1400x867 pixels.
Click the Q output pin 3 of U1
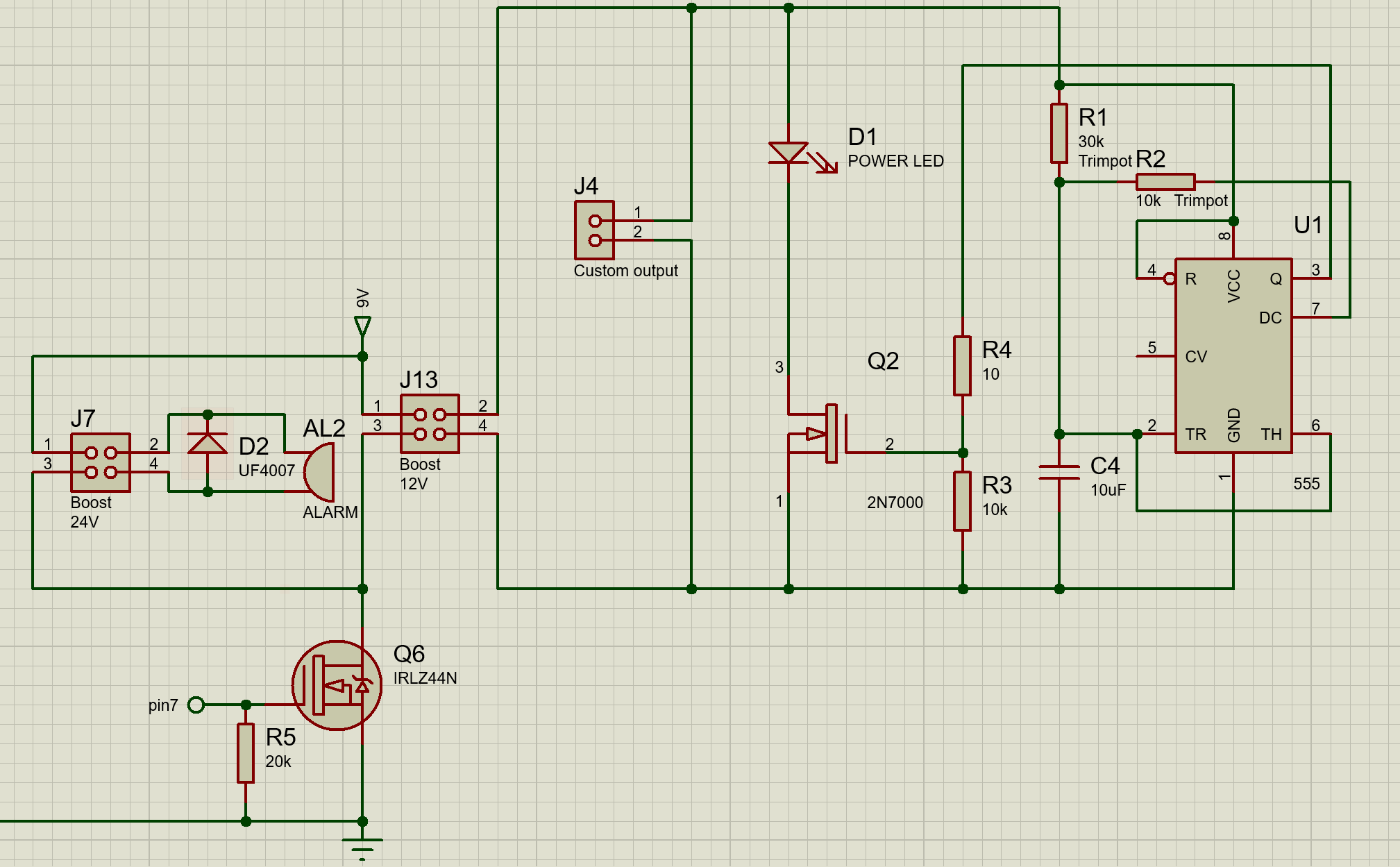1312,278
